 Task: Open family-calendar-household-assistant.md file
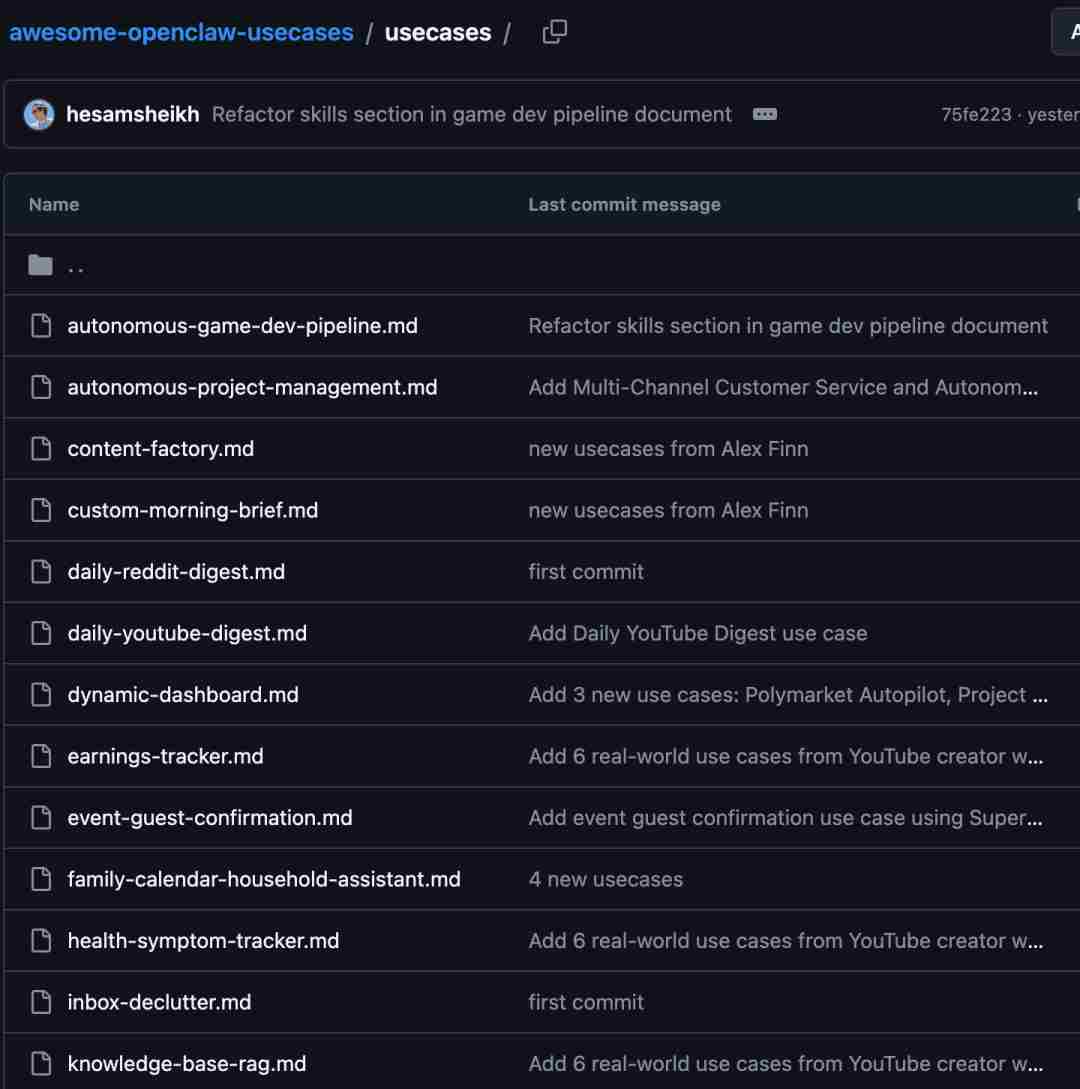(264, 879)
